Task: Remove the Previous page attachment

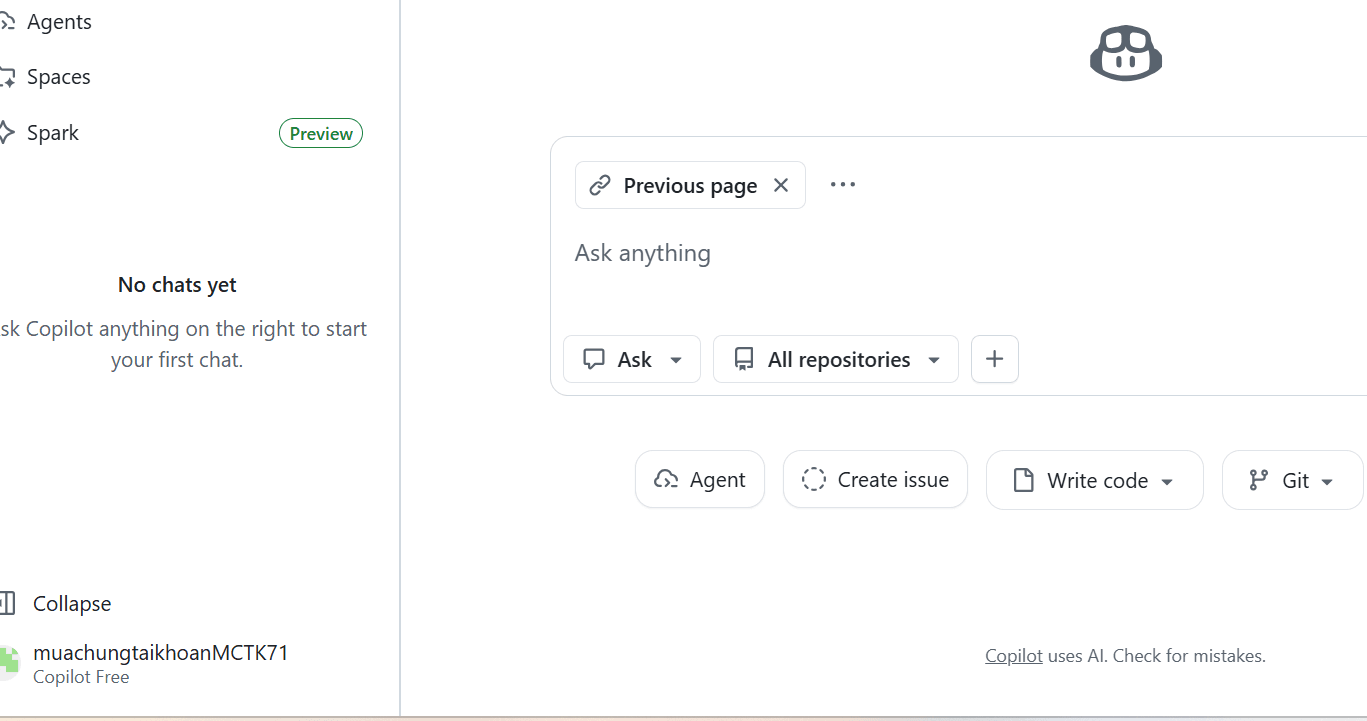Action: 781,185
